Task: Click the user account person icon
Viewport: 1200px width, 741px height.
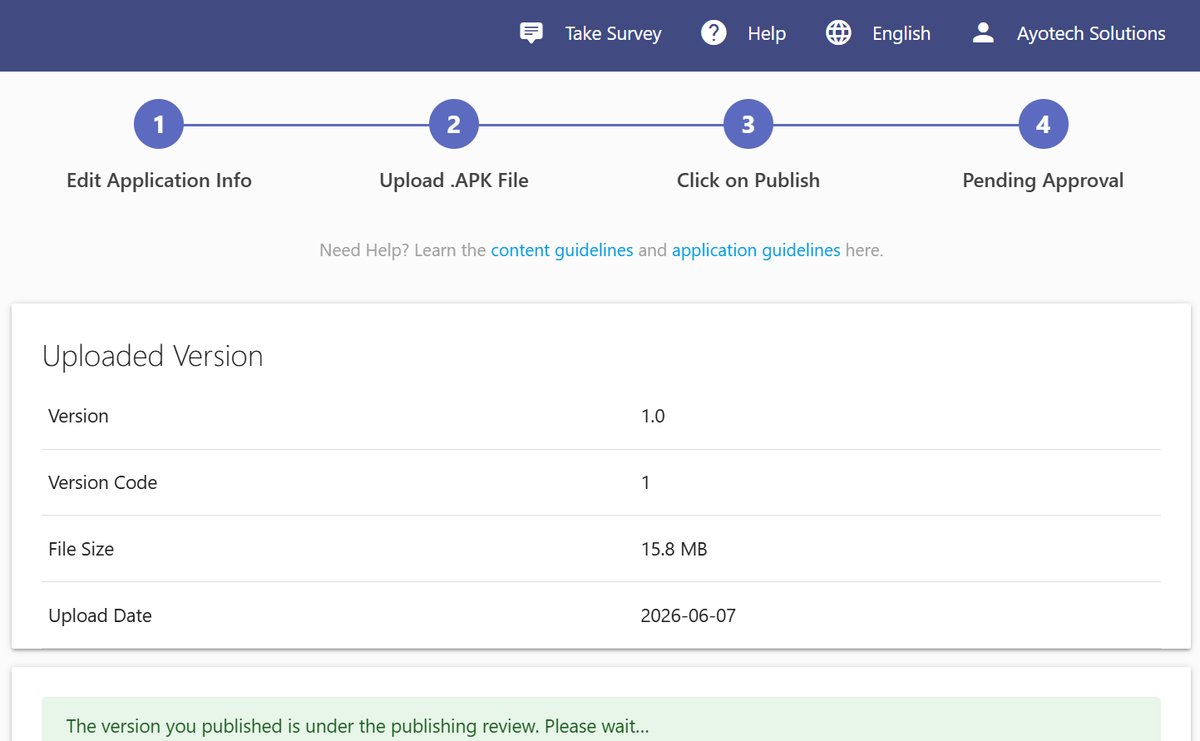Action: tap(983, 33)
